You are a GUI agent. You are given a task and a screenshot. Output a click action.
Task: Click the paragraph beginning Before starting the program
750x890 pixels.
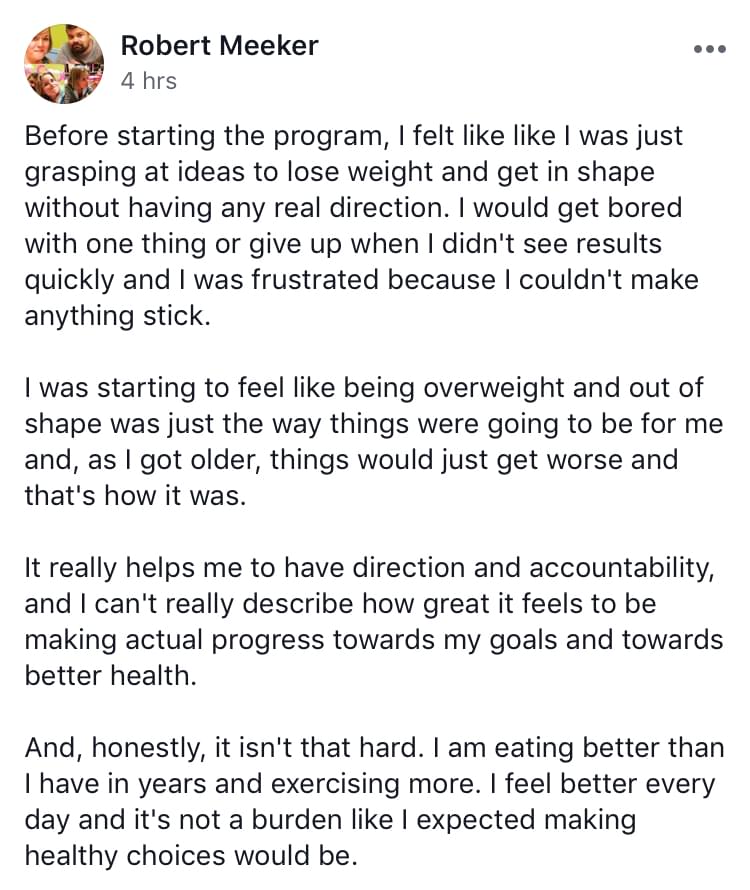pyautogui.click(x=361, y=225)
